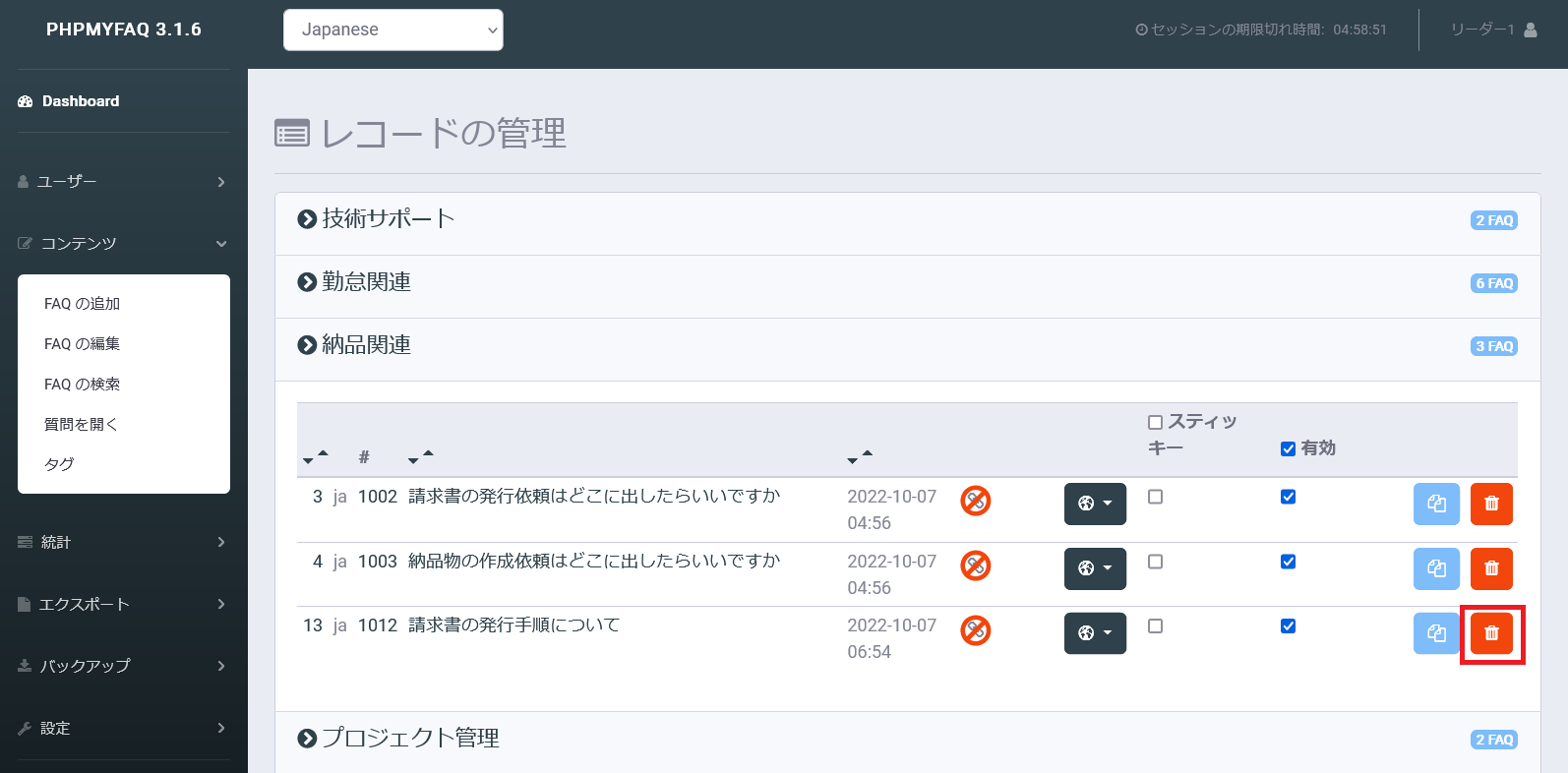The width and height of the screenshot is (1568, 773).
Task: Open 質問を開く menu item
Action: 81,424
